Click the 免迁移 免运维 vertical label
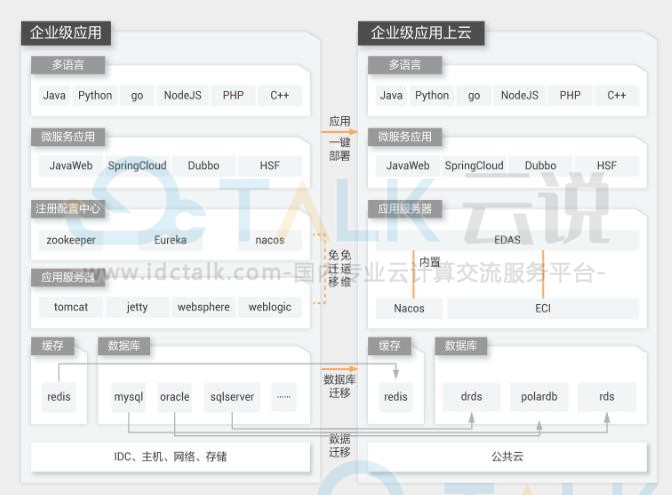 (339, 269)
